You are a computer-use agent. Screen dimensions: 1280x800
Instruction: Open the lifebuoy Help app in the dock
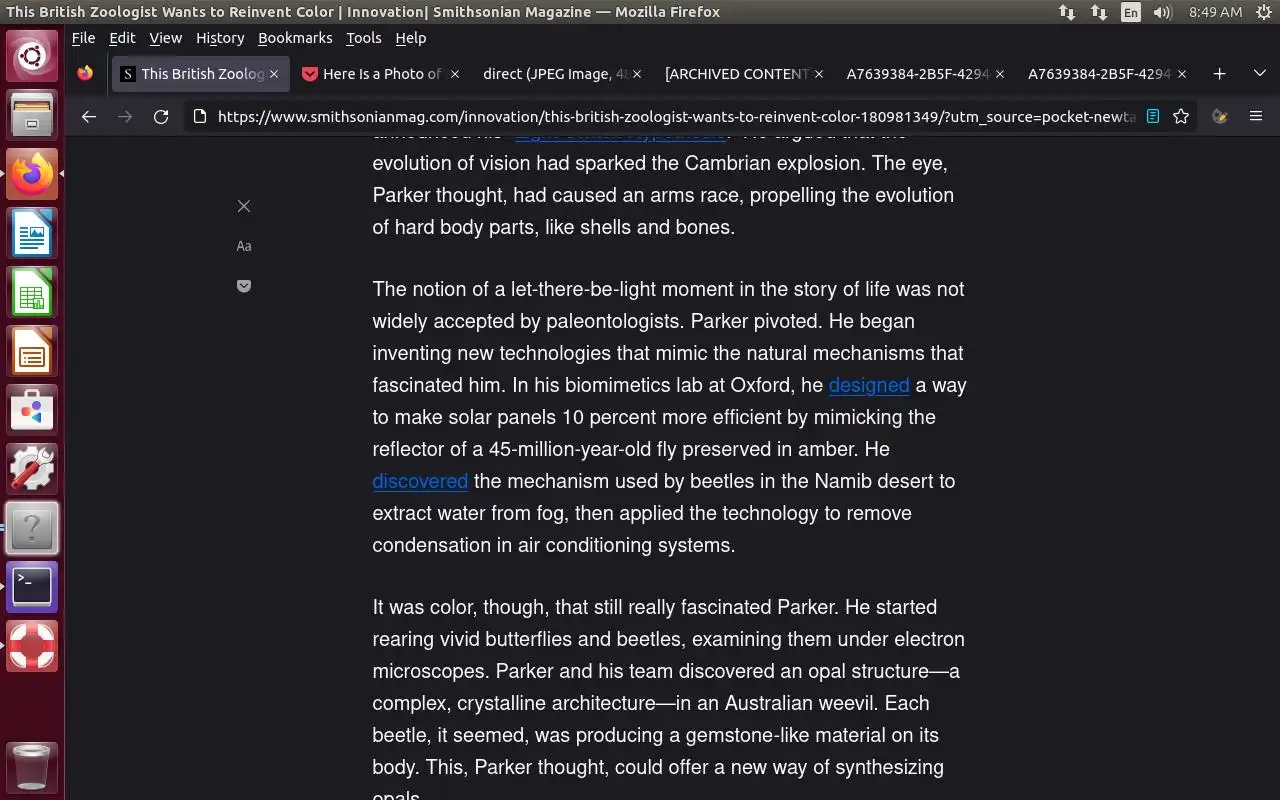(32, 646)
